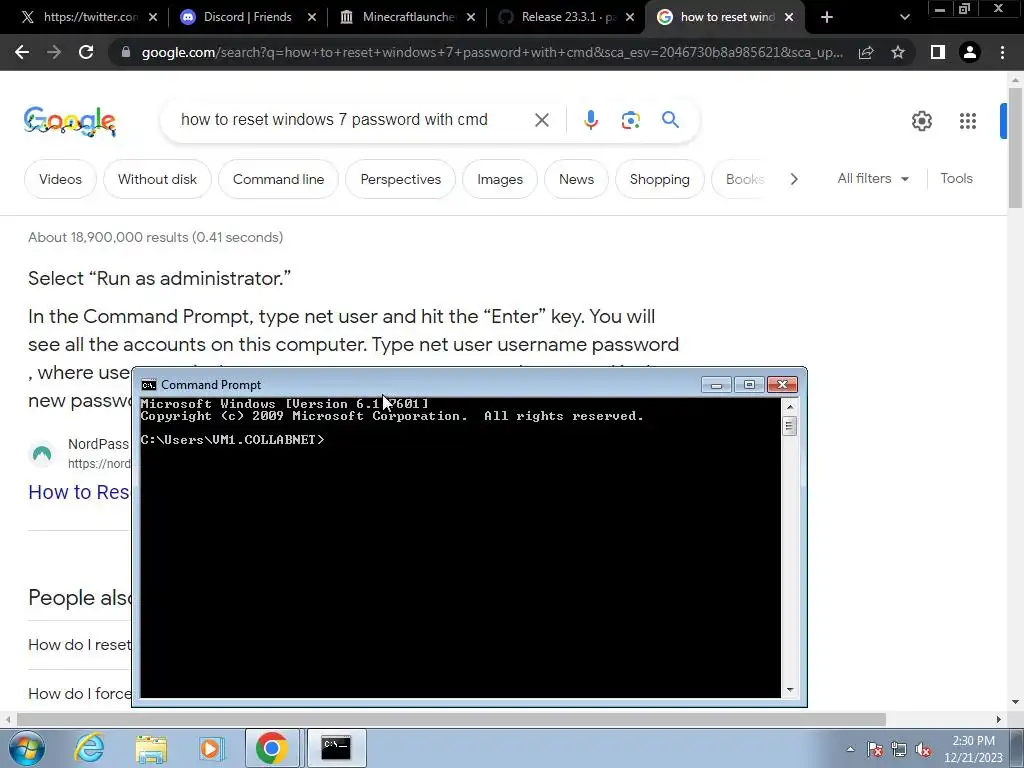Image resolution: width=1024 pixels, height=768 pixels.
Task: Open the Google apps grid
Action: pos(968,121)
